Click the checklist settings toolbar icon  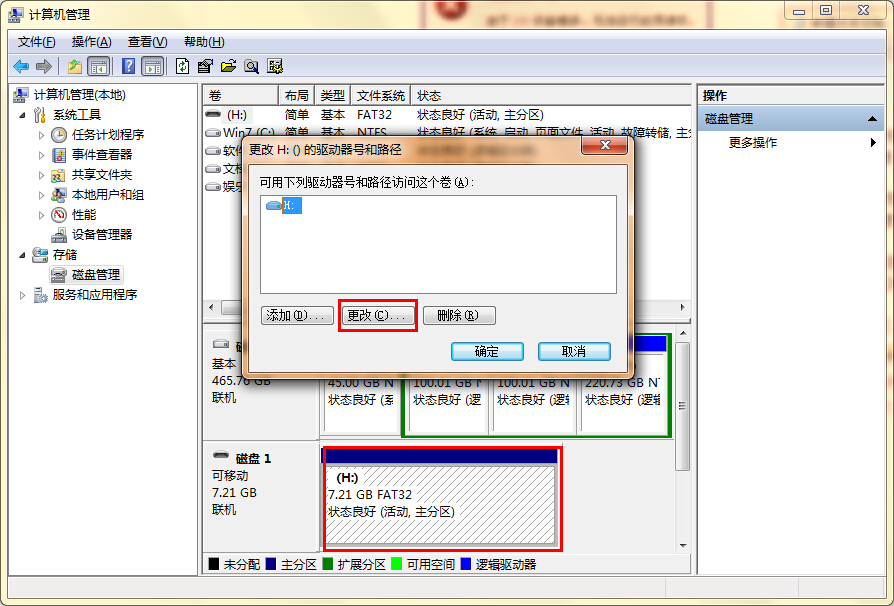pos(275,67)
